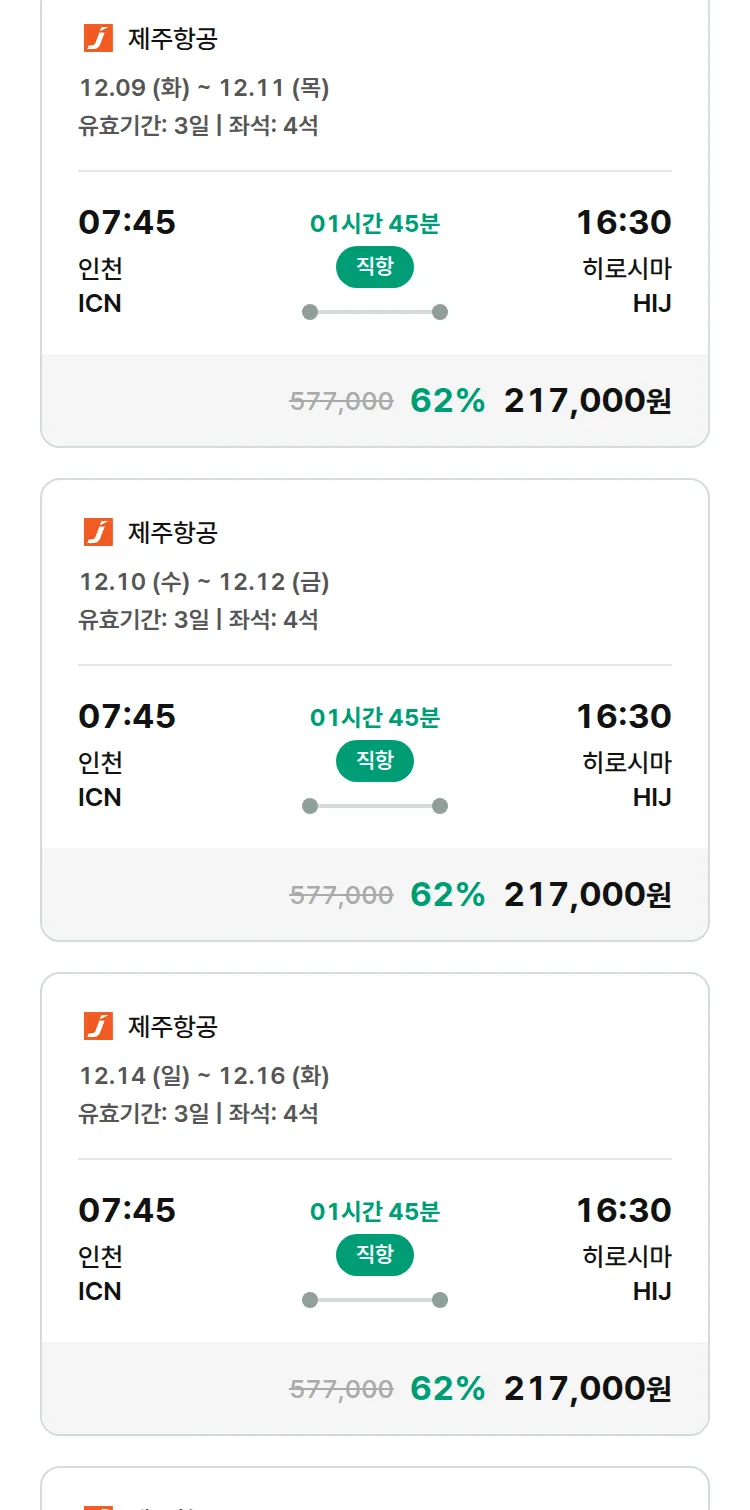The image size is (750, 1510).
Task: Click Jeju Air logo on 12.09 flight card
Action: point(98,39)
